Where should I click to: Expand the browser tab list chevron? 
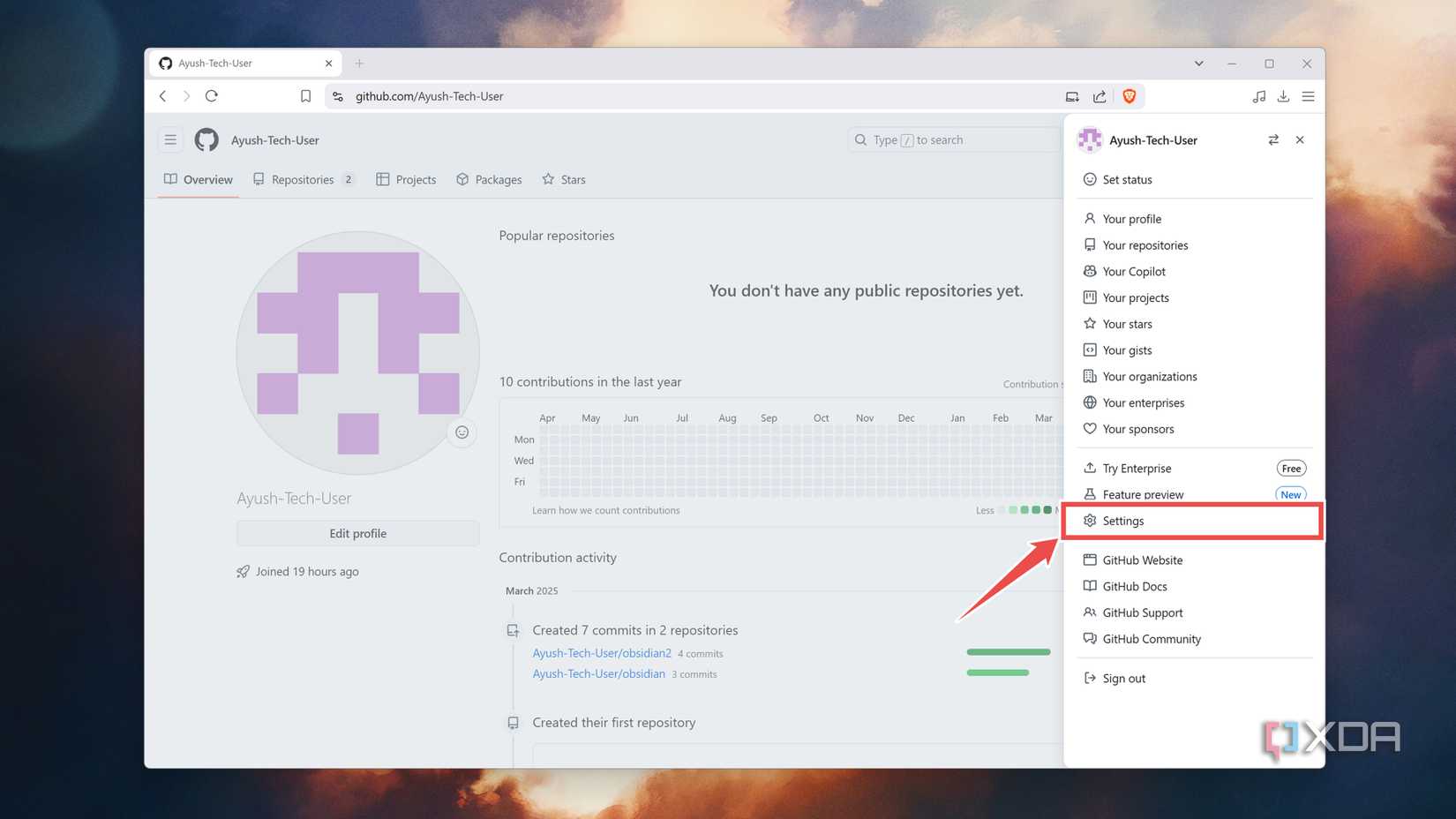1198,63
